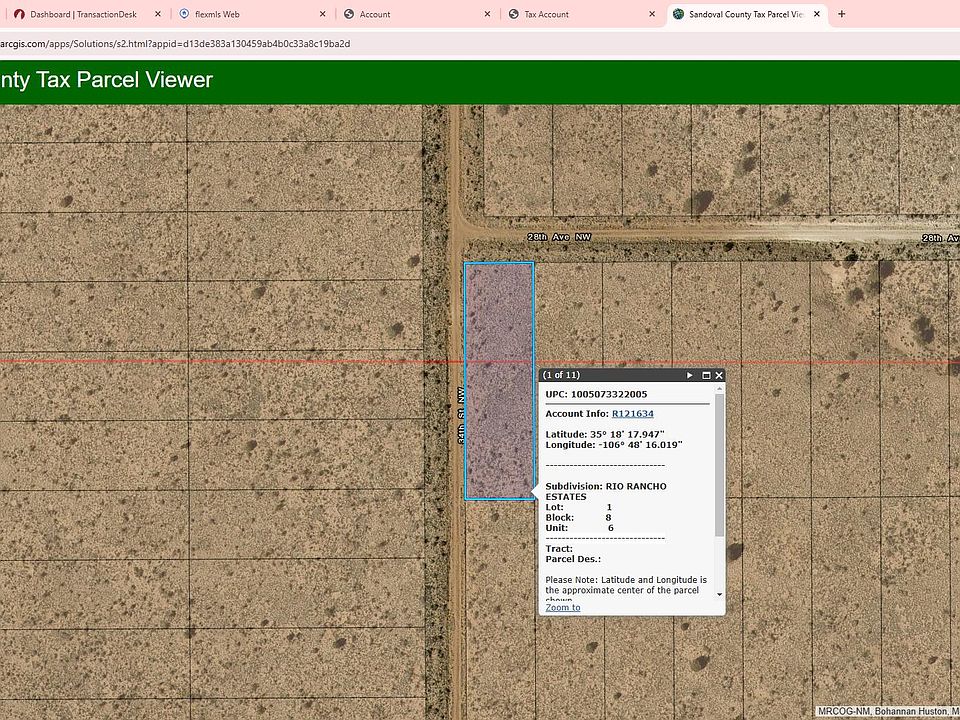Close the Dashboard TransactionDesk tab
The height and width of the screenshot is (720, 960).
158,14
